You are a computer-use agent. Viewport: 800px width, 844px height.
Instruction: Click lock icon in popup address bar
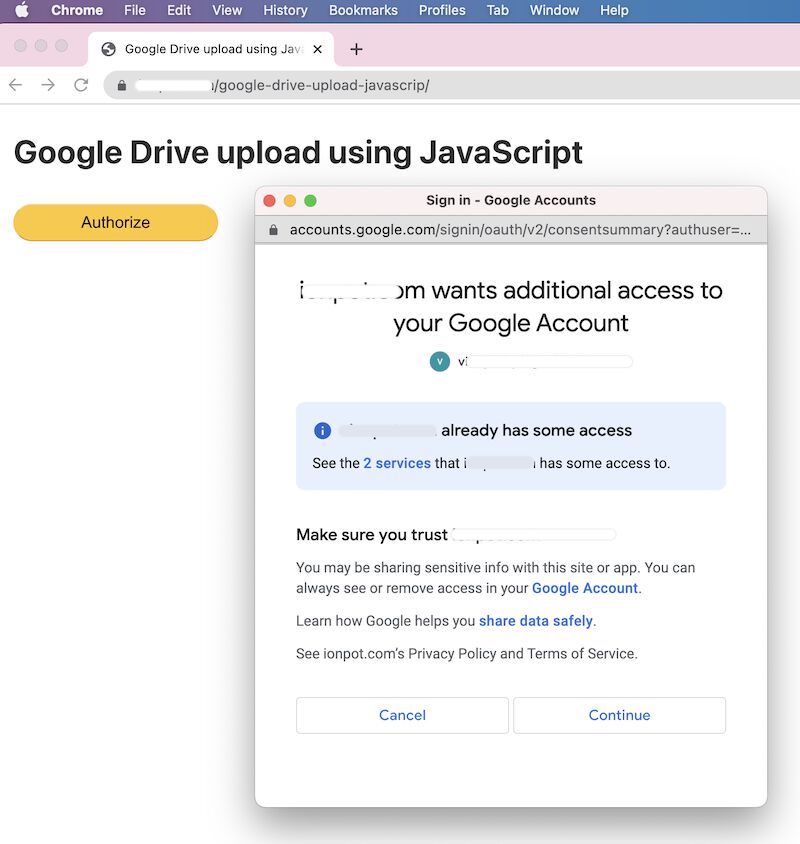273,230
